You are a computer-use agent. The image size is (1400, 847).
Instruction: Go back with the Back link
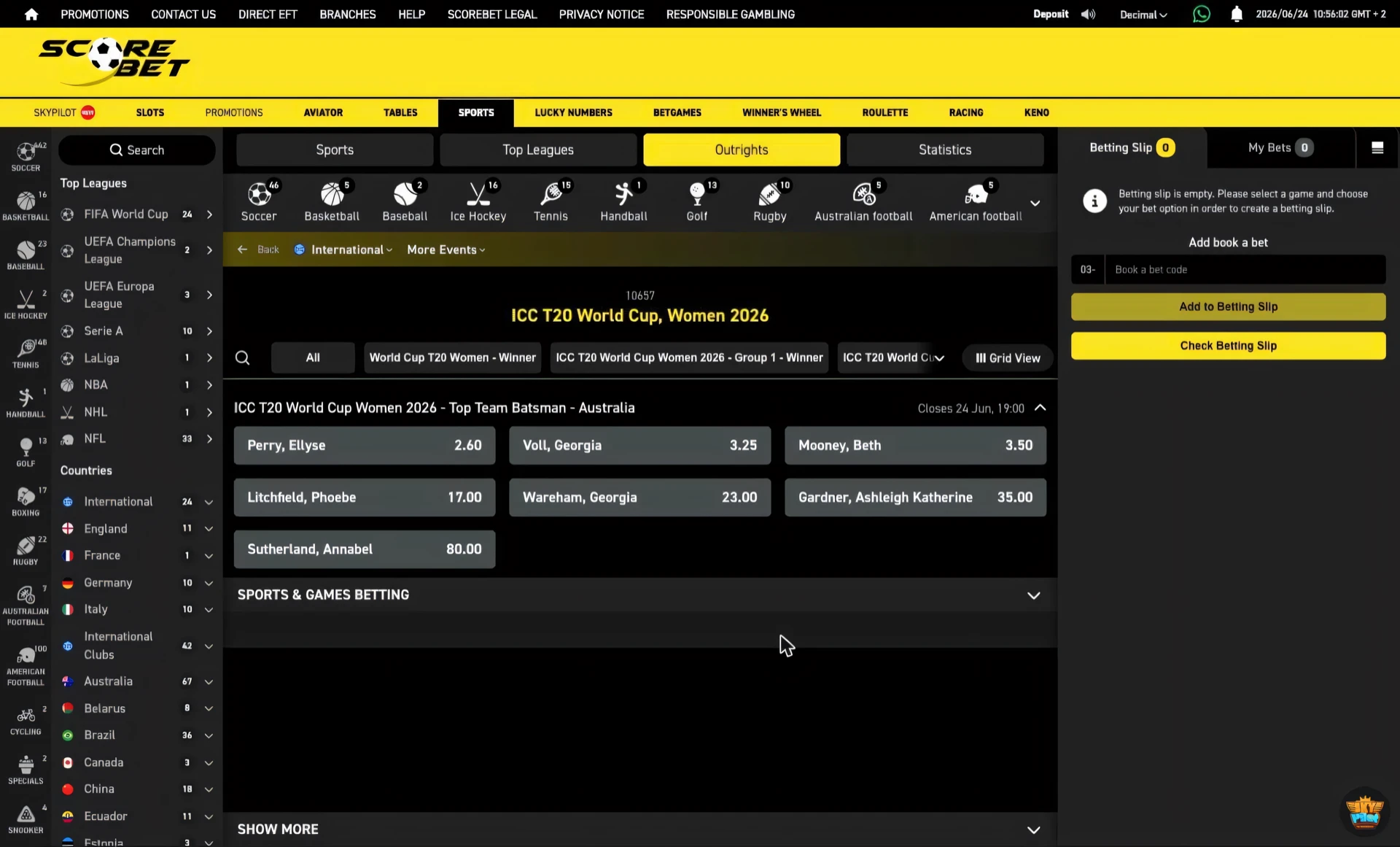tap(259, 250)
